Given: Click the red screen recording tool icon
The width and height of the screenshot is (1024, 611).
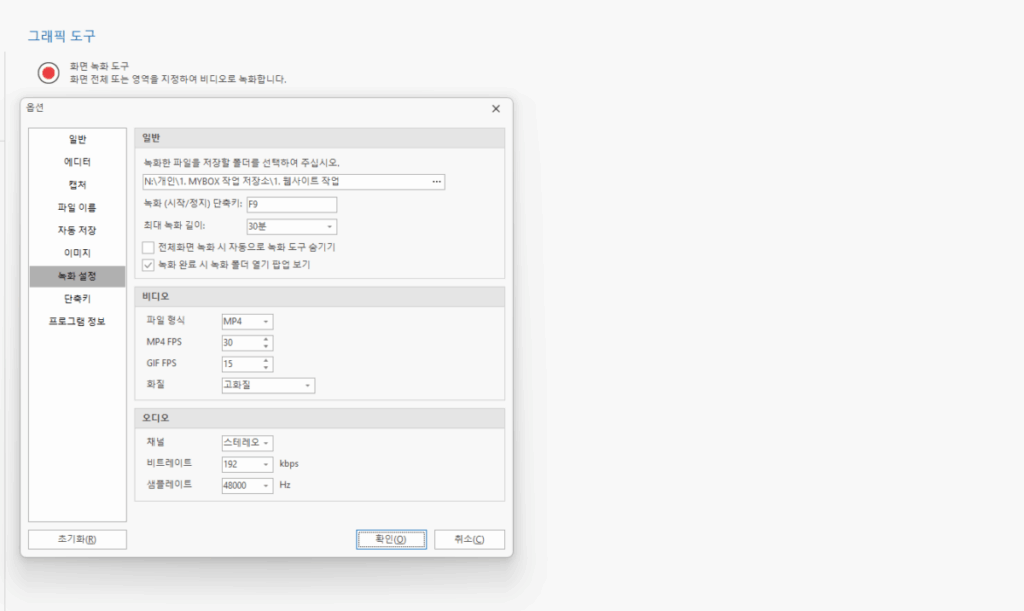Looking at the screenshot, I should coord(49,73).
